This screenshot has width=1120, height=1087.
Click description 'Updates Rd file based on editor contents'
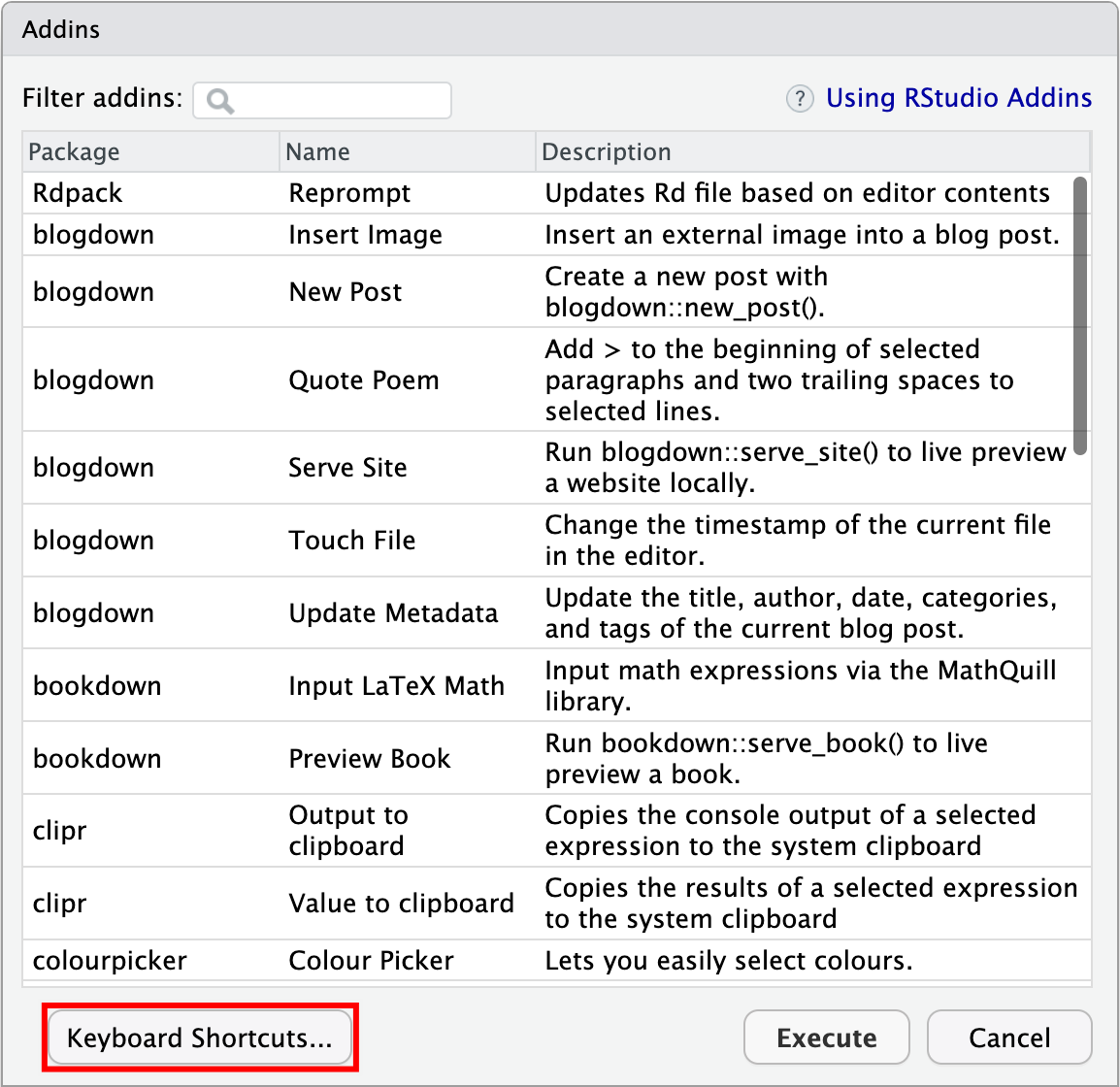pos(797,193)
